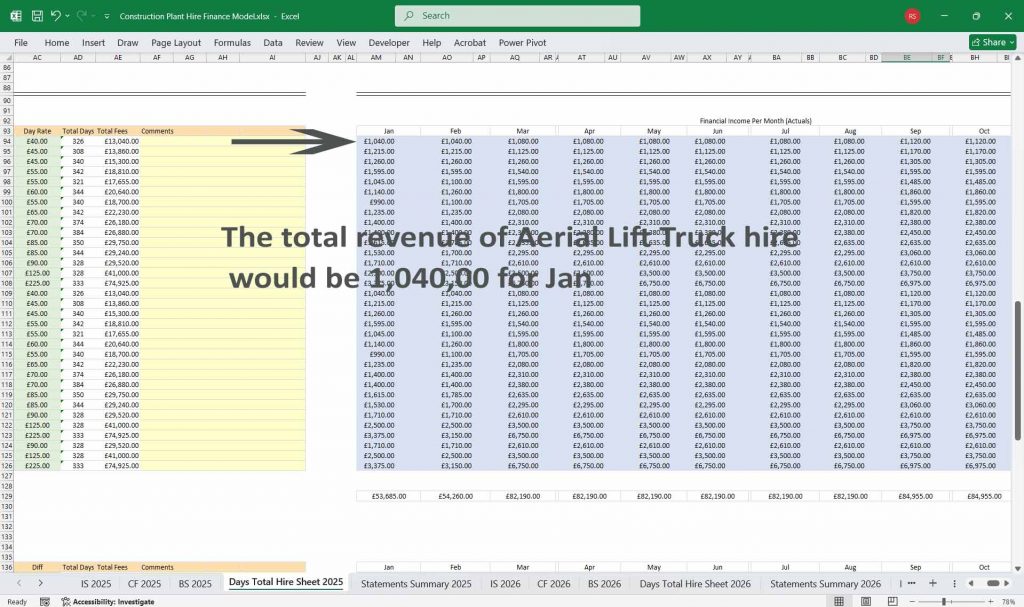Image resolution: width=1024 pixels, height=607 pixels.
Task: Add a new worksheet with the plus icon
Action: [933, 583]
